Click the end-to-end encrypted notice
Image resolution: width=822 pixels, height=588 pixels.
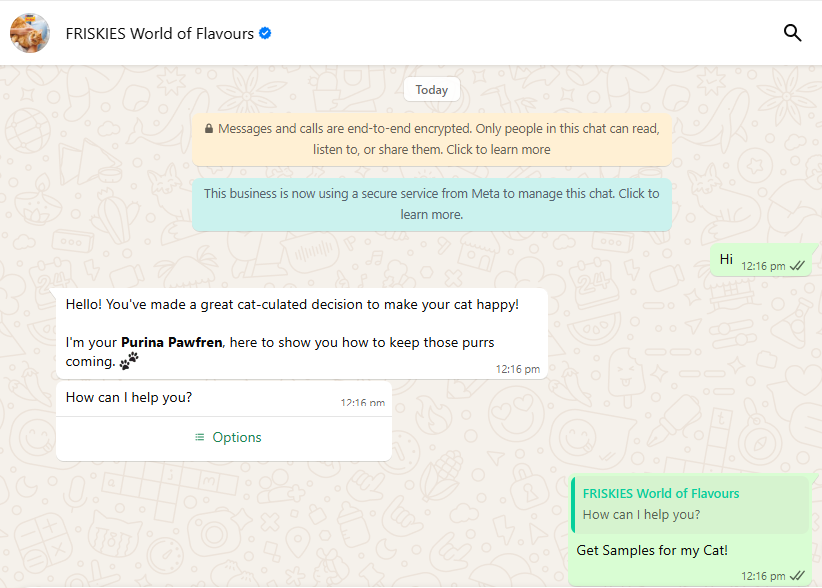pos(432,139)
